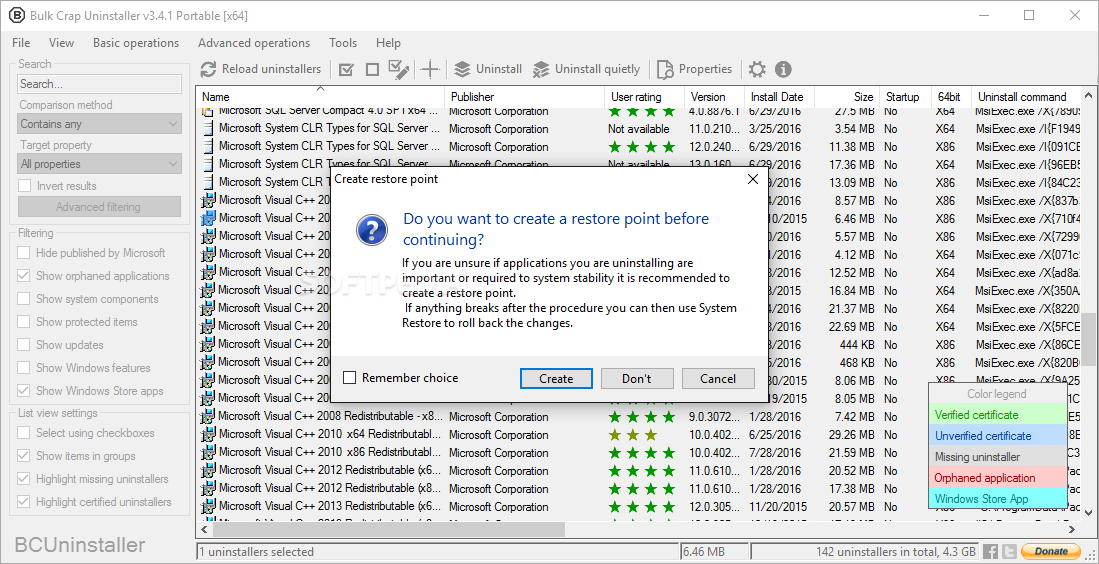
Task: Click the icon of the 11.38 MB CLR Types row
Action: [207, 147]
